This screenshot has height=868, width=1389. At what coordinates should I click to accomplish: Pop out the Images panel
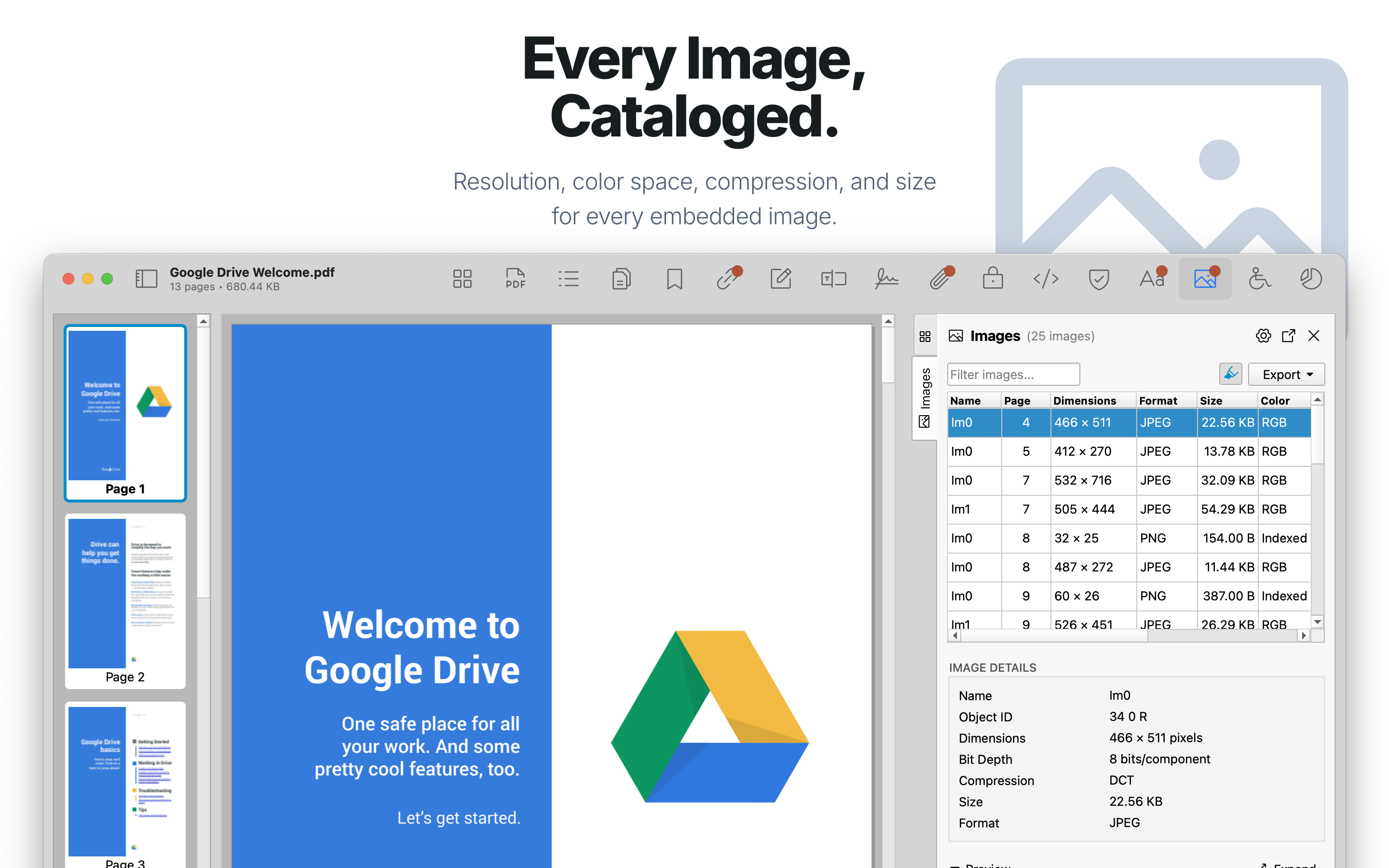(1289, 336)
